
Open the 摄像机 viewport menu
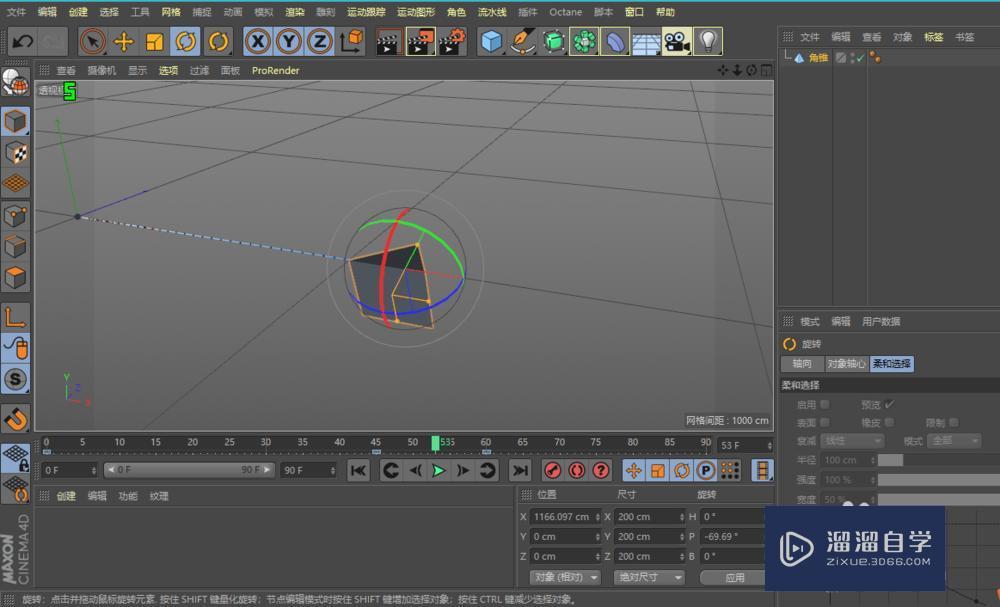[x=101, y=70]
